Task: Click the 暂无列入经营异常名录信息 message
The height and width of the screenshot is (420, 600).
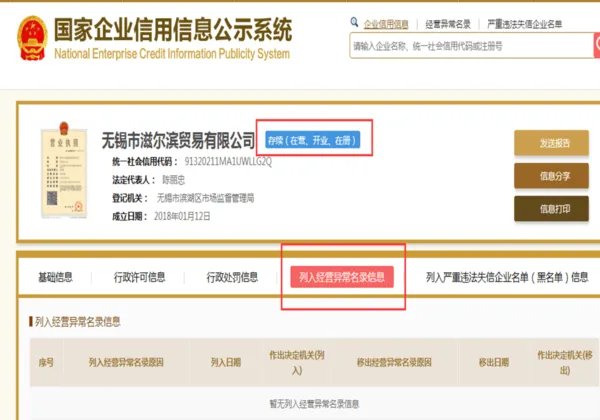Action: (x=314, y=404)
